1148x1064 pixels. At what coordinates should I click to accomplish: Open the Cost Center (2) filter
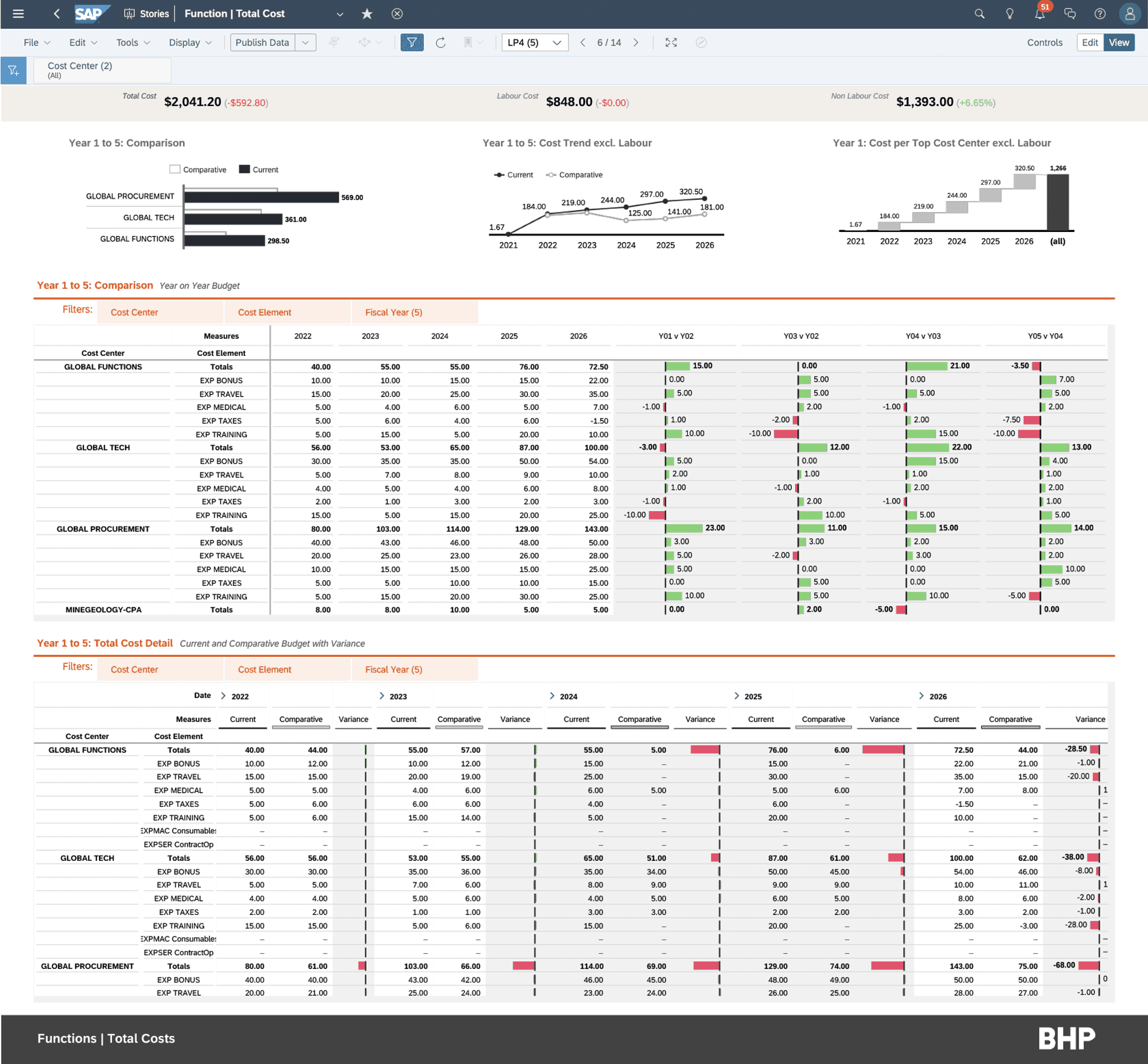(102, 70)
